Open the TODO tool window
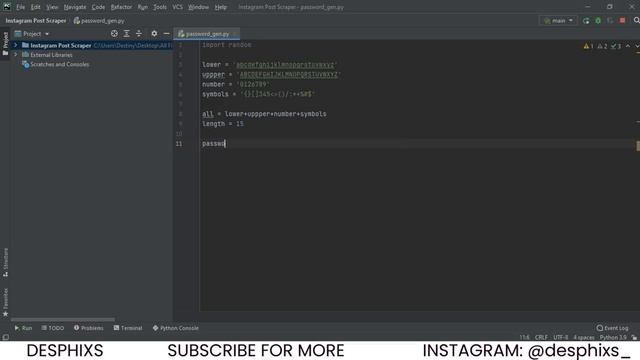Screen dimensions: 640x360 [x=53, y=328]
